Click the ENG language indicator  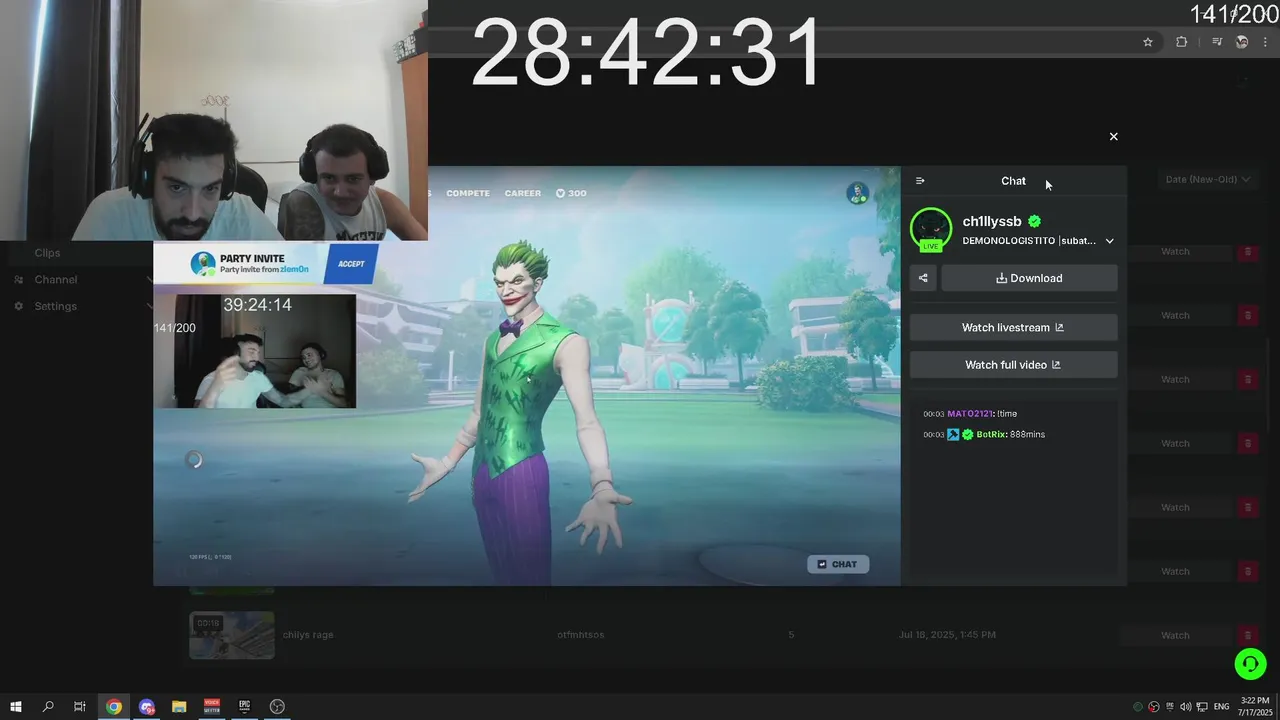[x=1221, y=707]
